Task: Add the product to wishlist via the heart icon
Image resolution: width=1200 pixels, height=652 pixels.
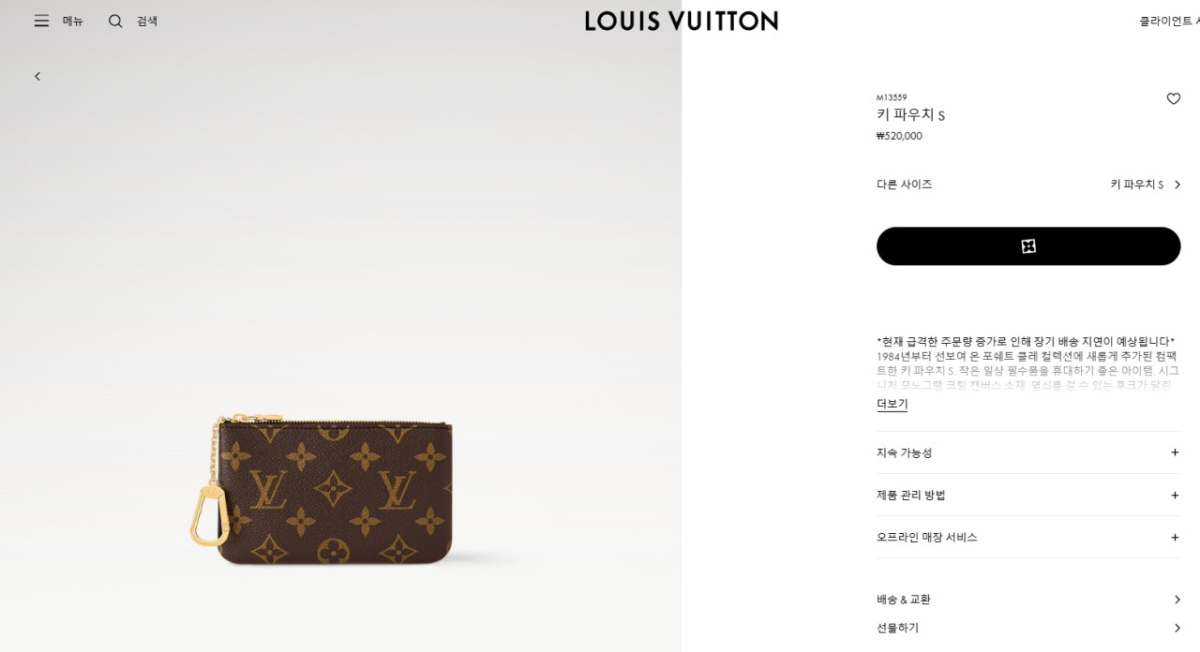Action: (1173, 99)
